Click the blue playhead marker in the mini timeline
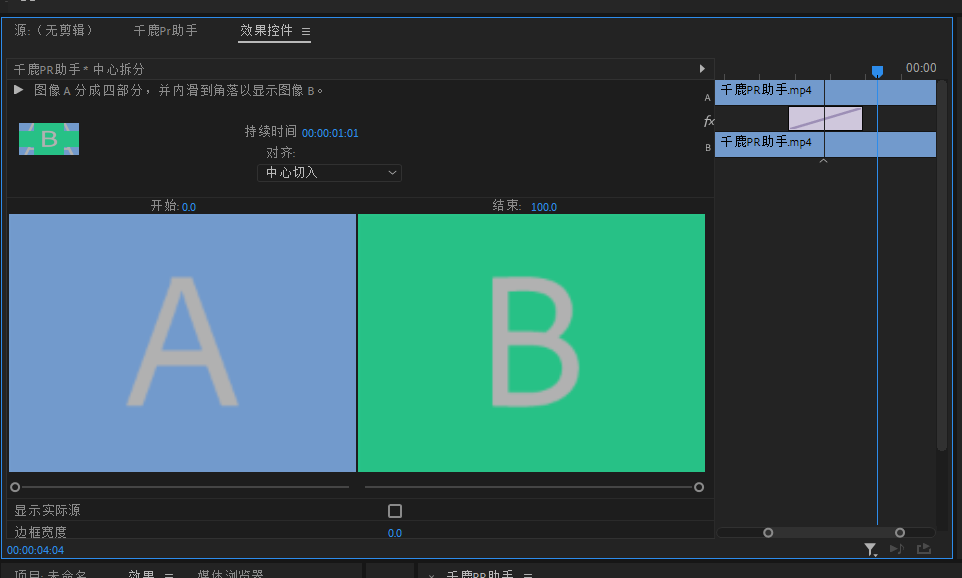 (877, 70)
